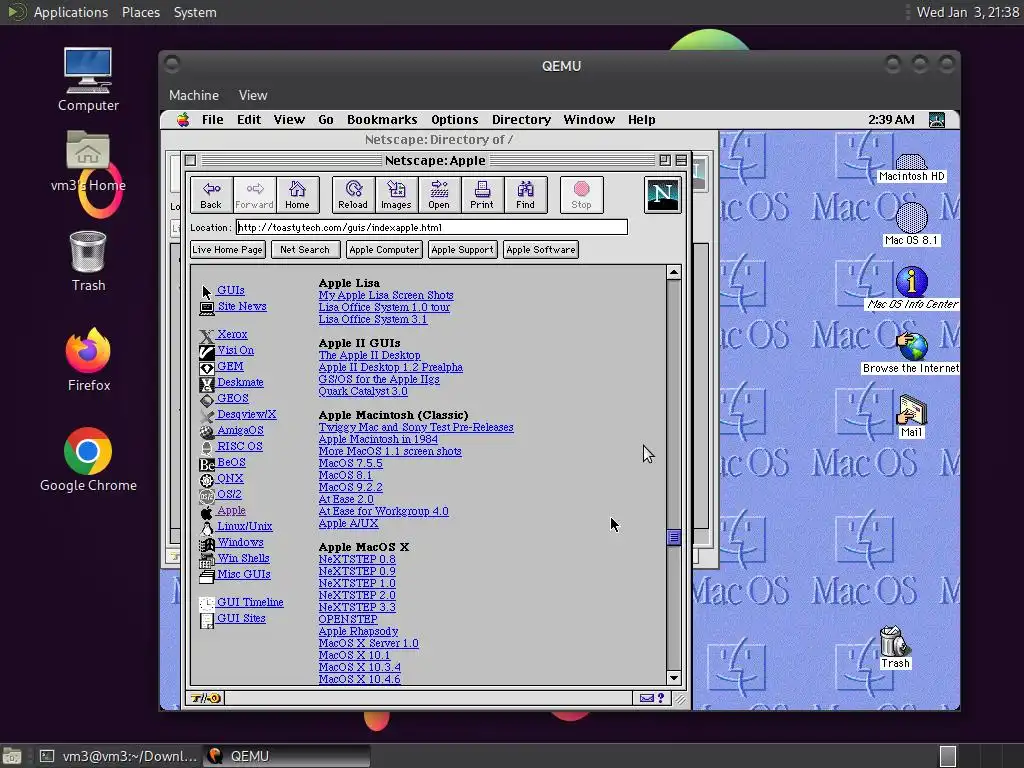
Task: Follow the BeOS sidebar link
Action: coord(231,462)
